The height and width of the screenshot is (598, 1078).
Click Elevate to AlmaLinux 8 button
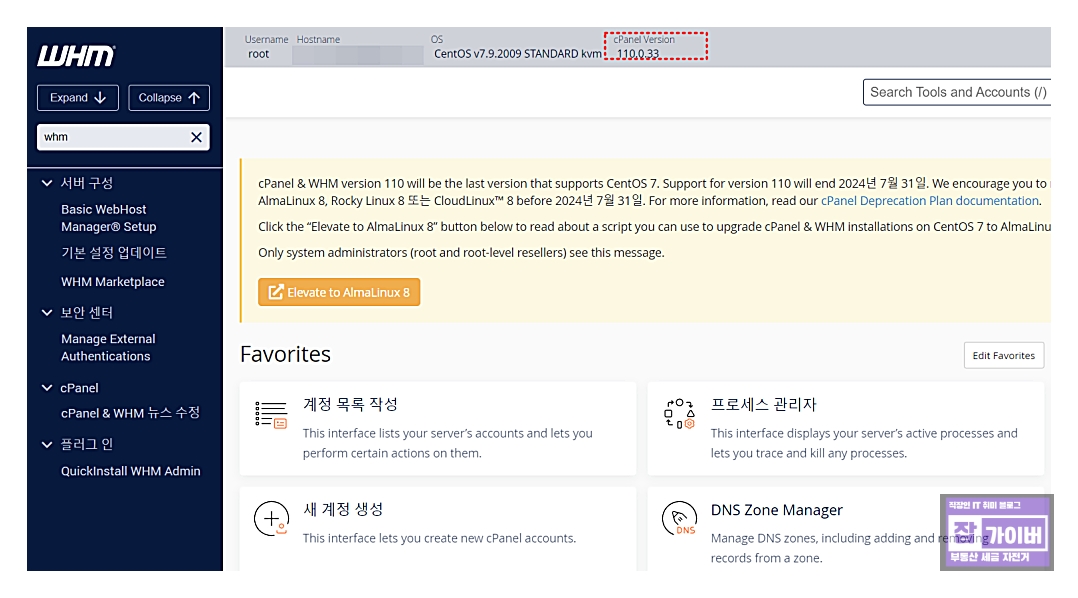[x=339, y=292]
